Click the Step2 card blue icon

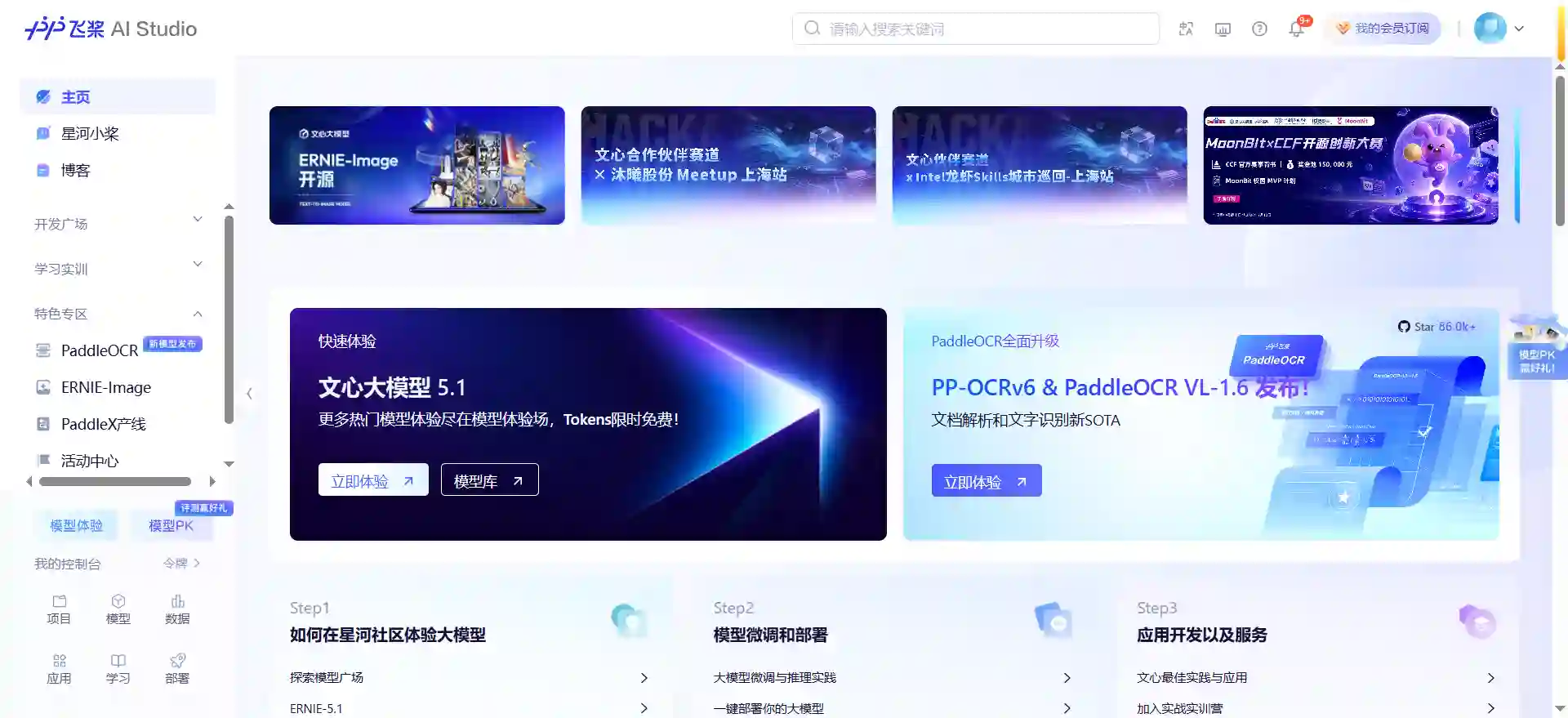coord(1053,621)
